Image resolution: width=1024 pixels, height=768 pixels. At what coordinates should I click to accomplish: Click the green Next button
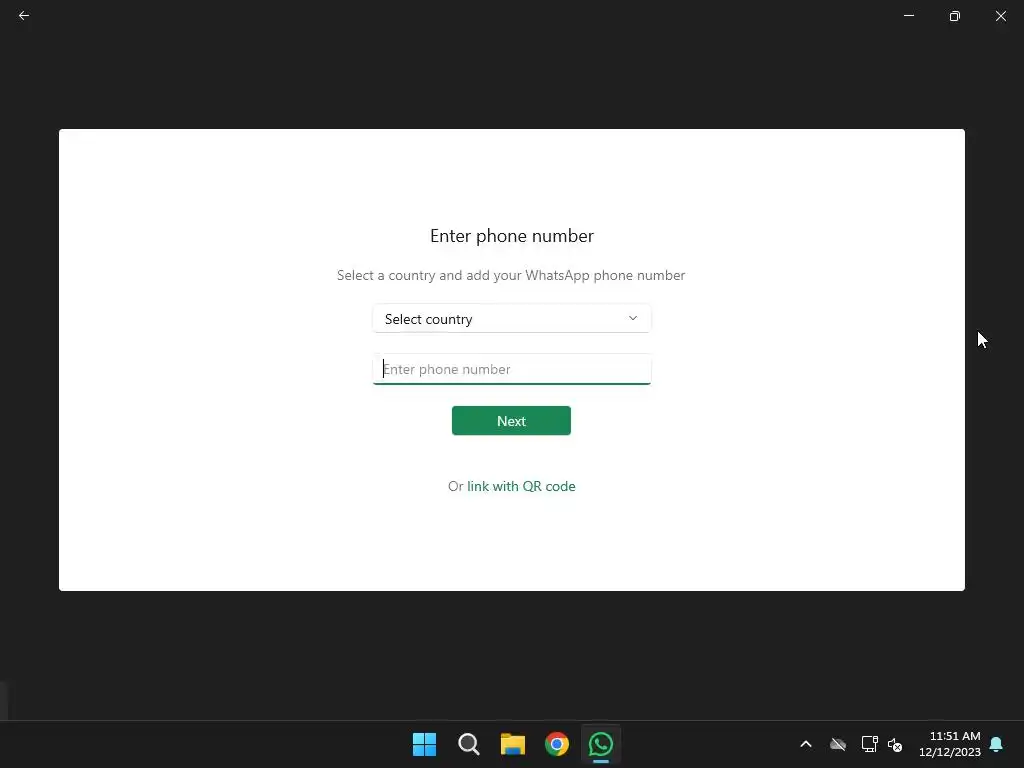[x=511, y=421]
